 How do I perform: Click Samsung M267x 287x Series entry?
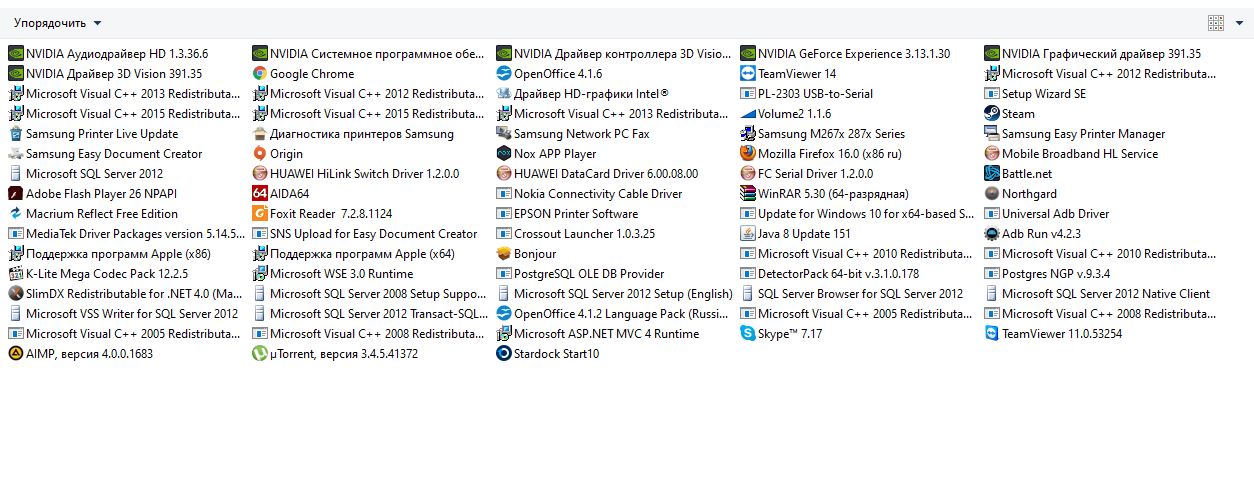[x=823, y=134]
